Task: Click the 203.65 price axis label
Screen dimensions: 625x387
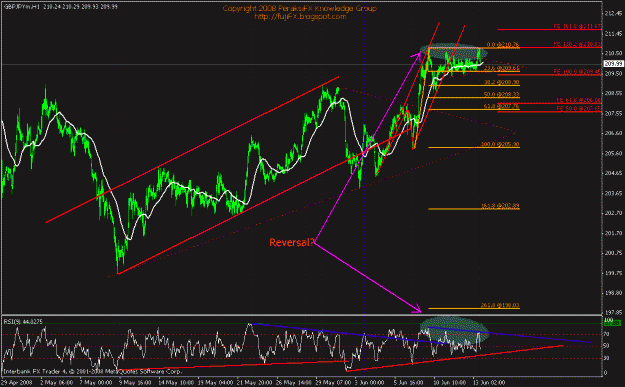Action: point(613,193)
